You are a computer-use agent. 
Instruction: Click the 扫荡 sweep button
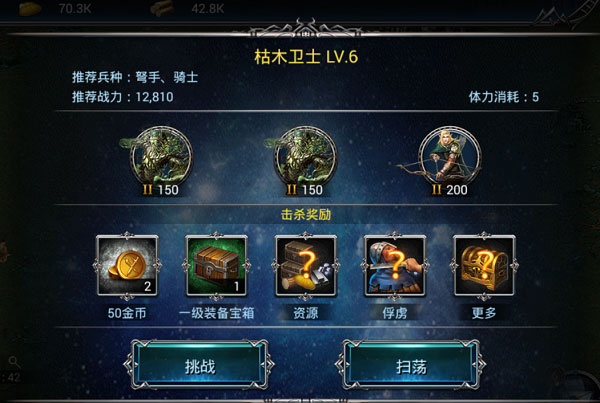411,365
